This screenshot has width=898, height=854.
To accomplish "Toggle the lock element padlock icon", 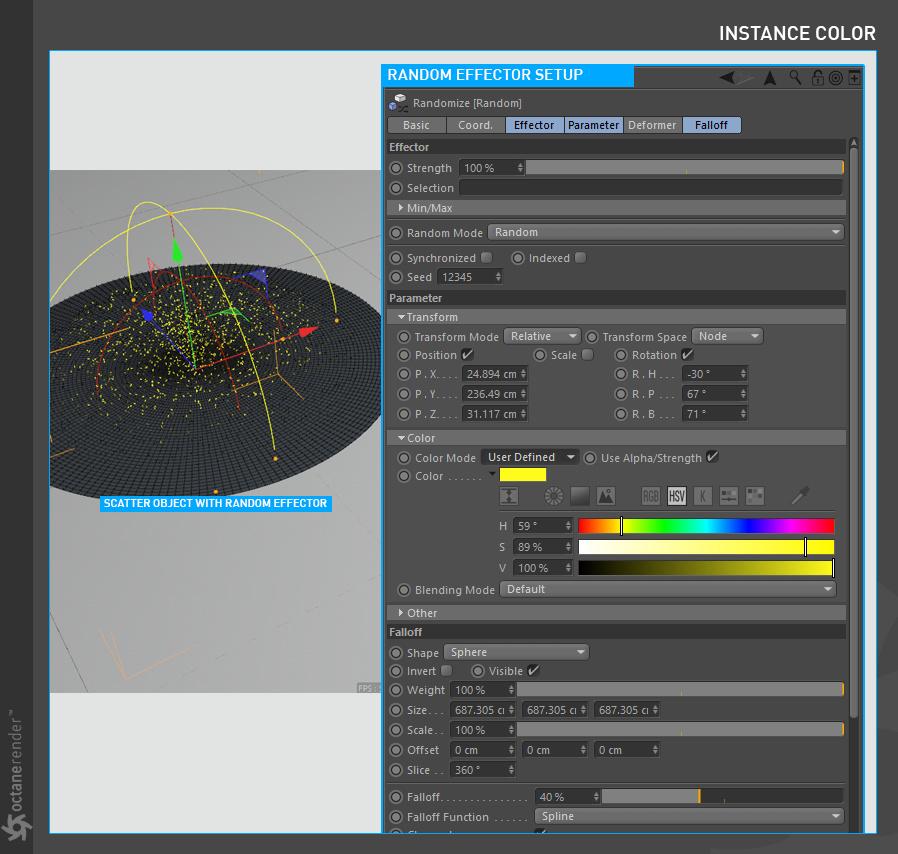I will point(817,78).
